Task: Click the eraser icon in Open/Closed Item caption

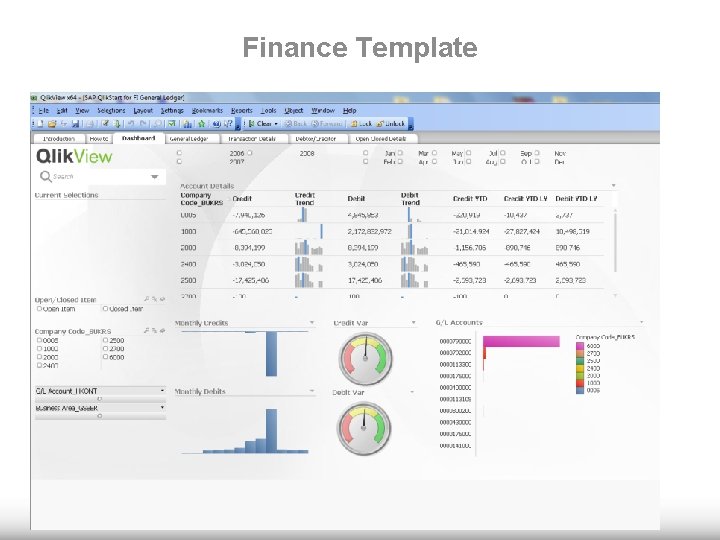Action: click(162, 299)
